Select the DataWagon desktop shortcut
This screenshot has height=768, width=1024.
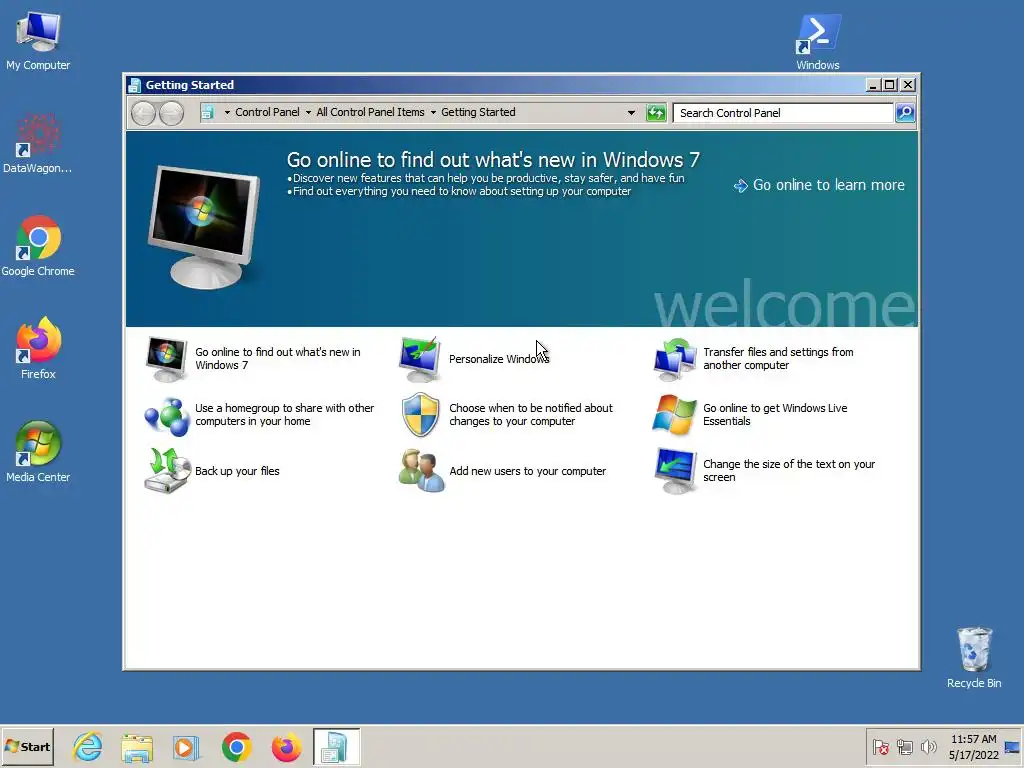(x=38, y=144)
